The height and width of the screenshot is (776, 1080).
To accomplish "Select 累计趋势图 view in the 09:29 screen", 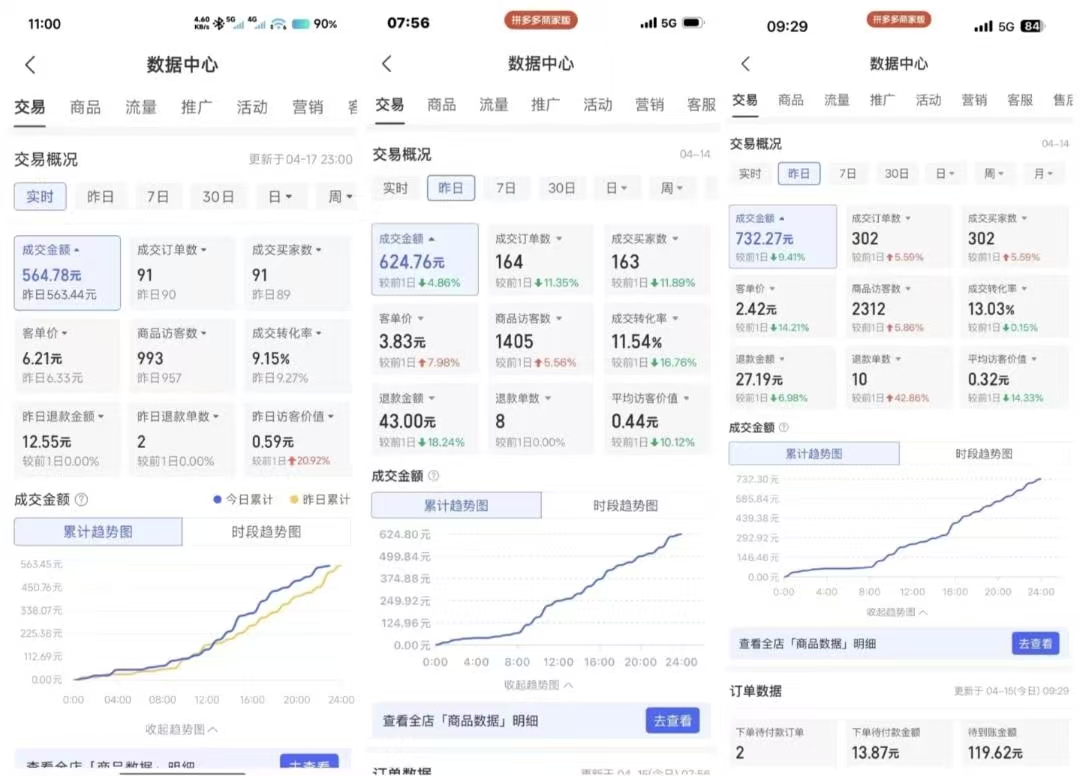I will pos(814,454).
